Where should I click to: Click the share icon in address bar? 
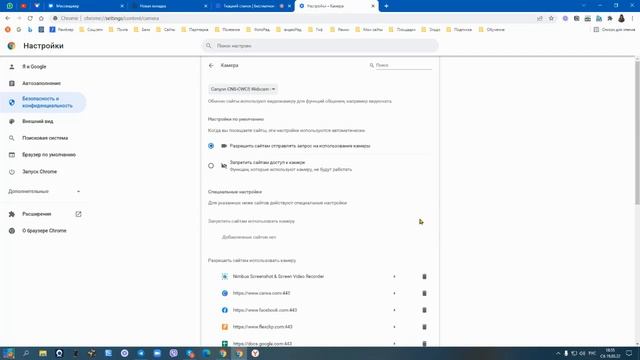pos(540,18)
